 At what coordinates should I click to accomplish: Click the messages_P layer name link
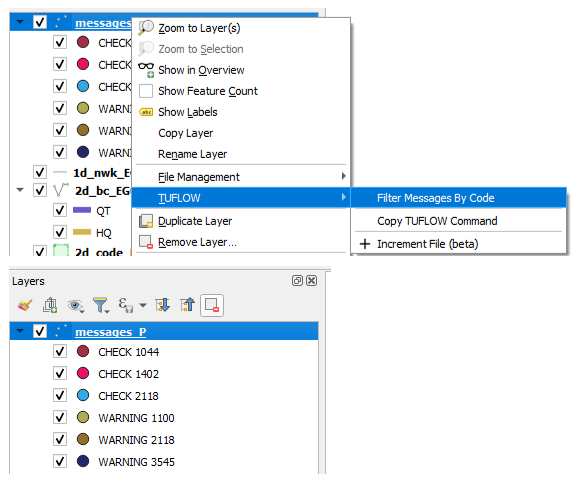110,332
